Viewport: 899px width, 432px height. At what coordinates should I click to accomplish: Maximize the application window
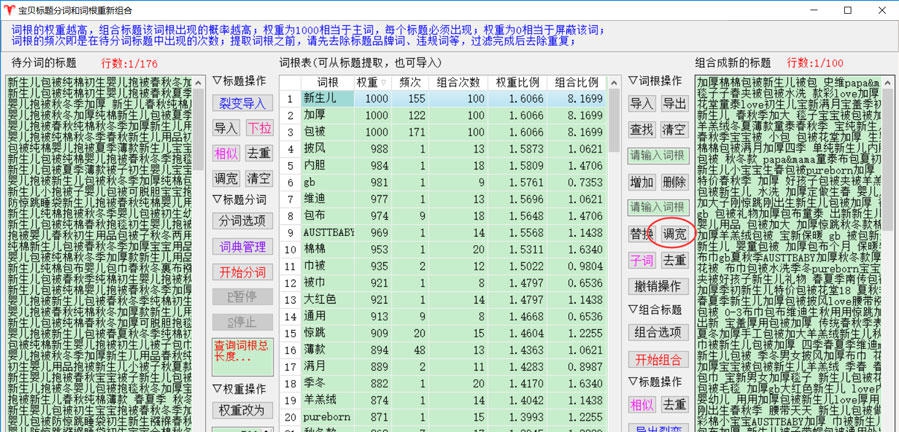point(847,10)
